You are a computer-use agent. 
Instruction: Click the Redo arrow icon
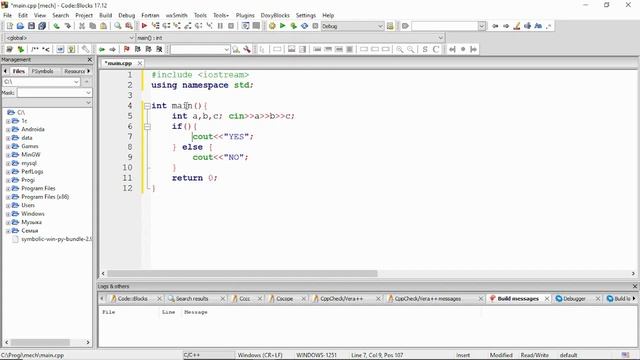tap(67, 26)
